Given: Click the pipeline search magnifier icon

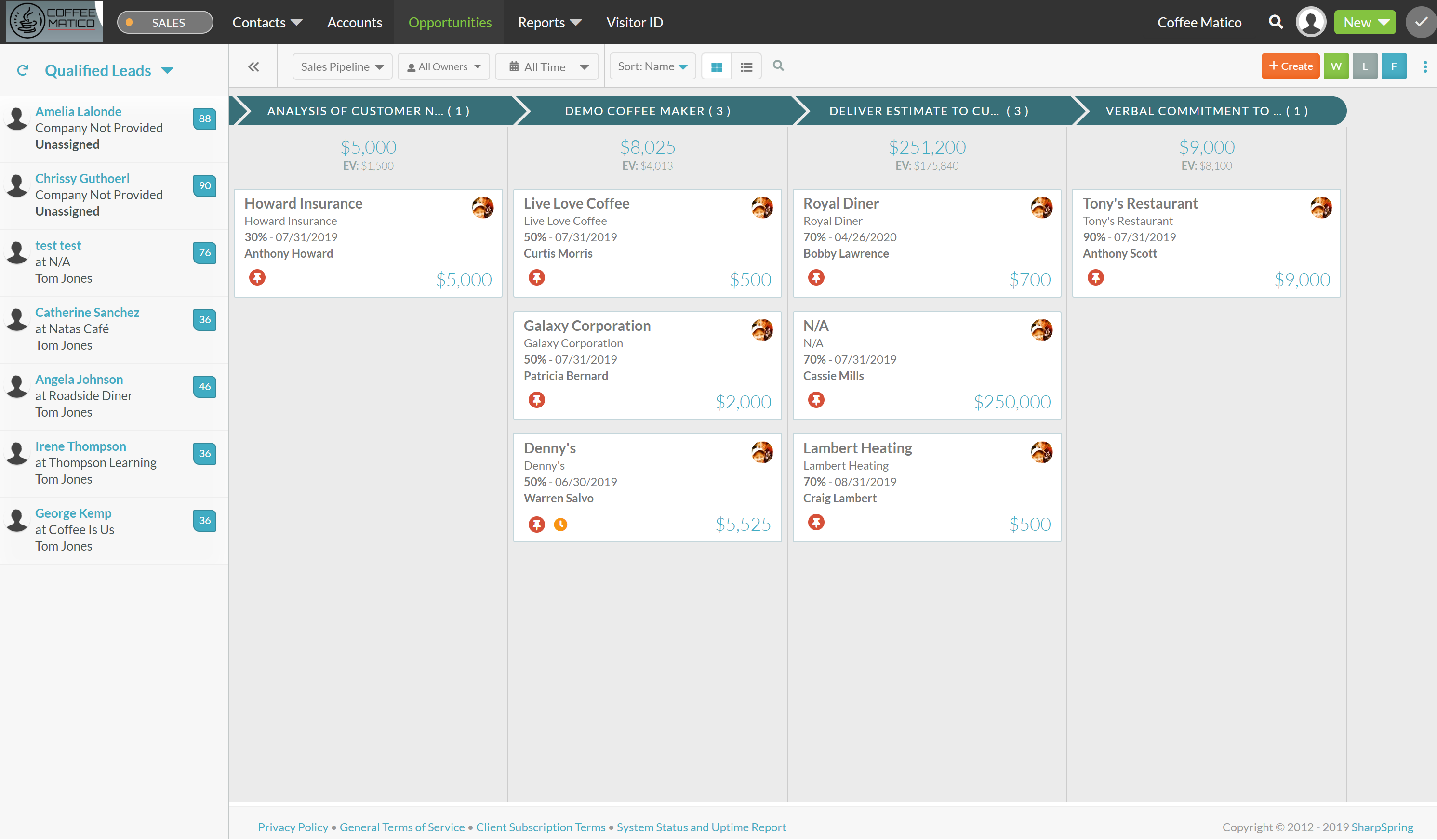Looking at the screenshot, I should (x=778, y=66).
